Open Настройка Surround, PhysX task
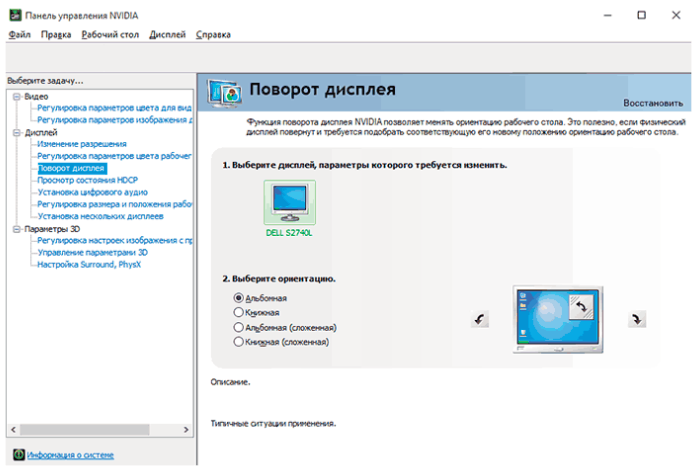The height and width of the screenshot is (466, 694). pyautogui.click(x=89, y=264)
